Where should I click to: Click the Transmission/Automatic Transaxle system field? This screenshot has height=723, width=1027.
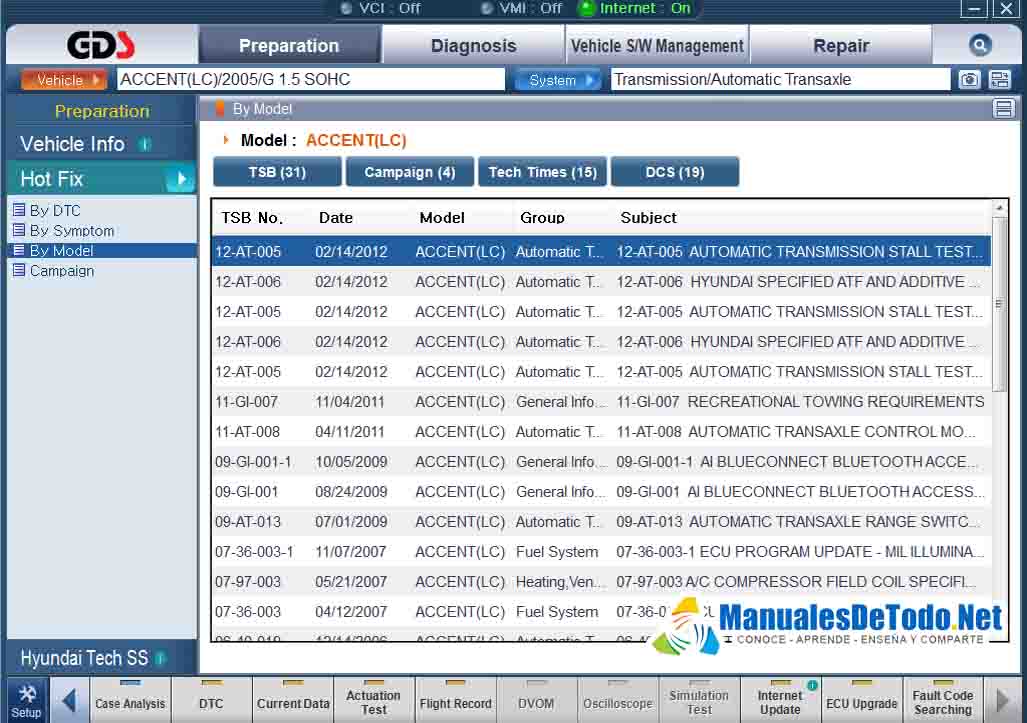(780, 80)
